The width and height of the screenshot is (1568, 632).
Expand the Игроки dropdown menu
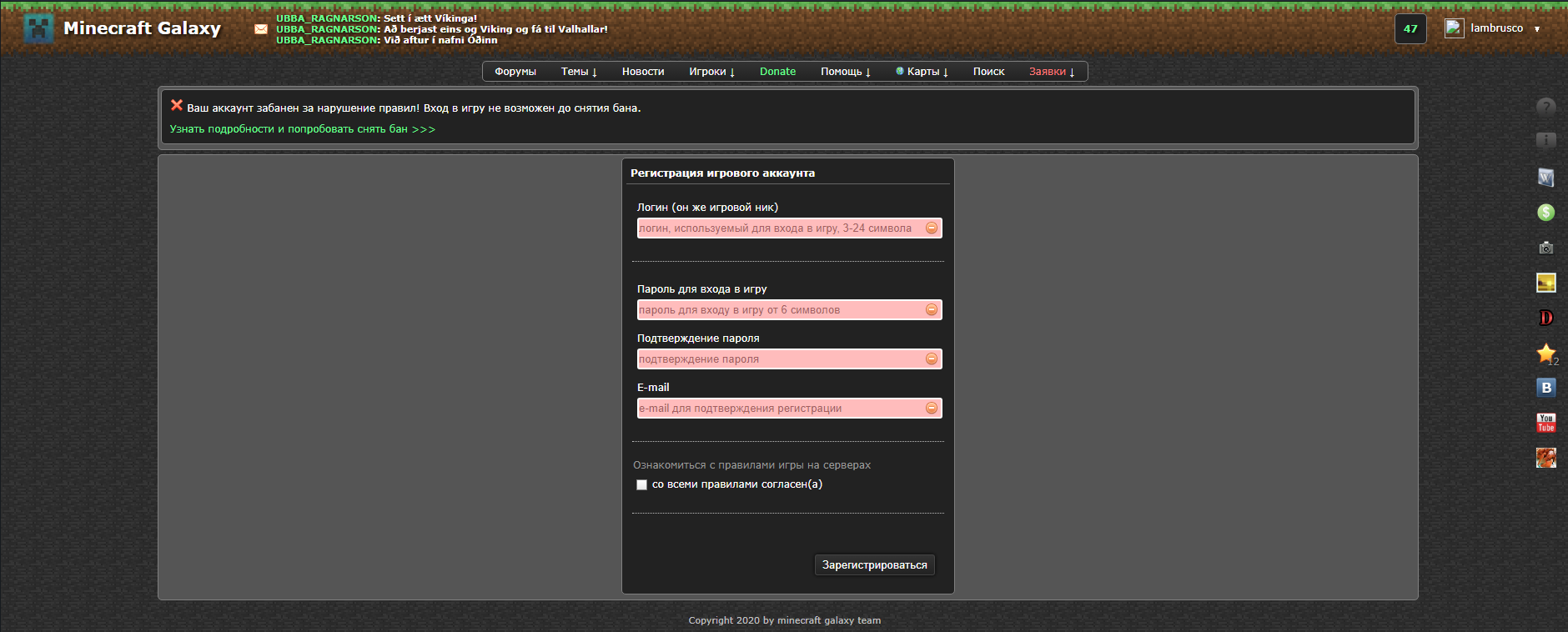click(x=711, y=72)
